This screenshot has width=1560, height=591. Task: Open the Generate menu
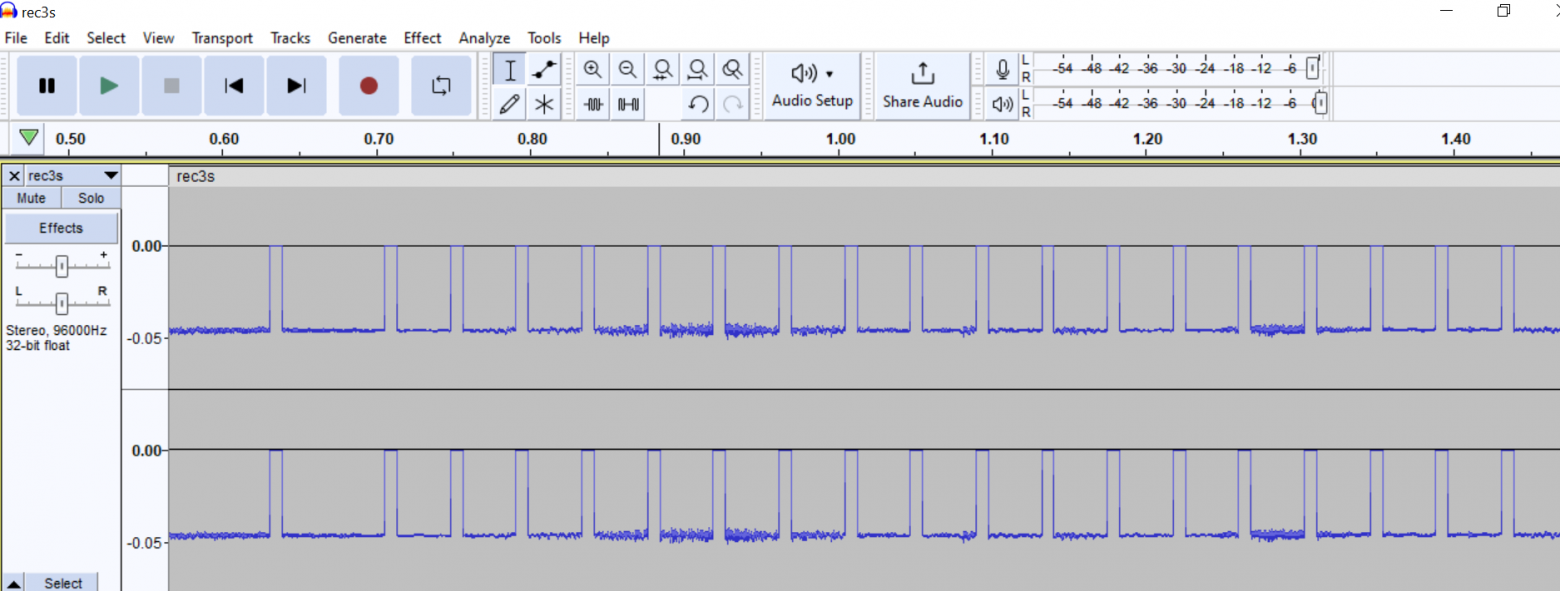(x=357, y=38)
